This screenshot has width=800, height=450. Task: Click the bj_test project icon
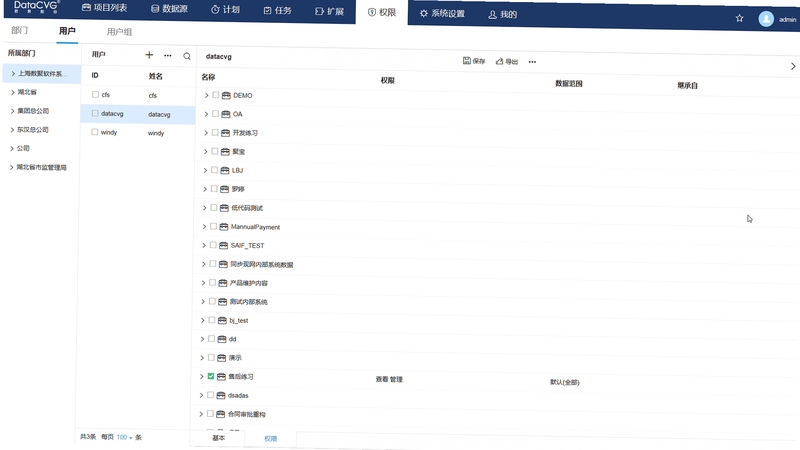coord(222,320)
